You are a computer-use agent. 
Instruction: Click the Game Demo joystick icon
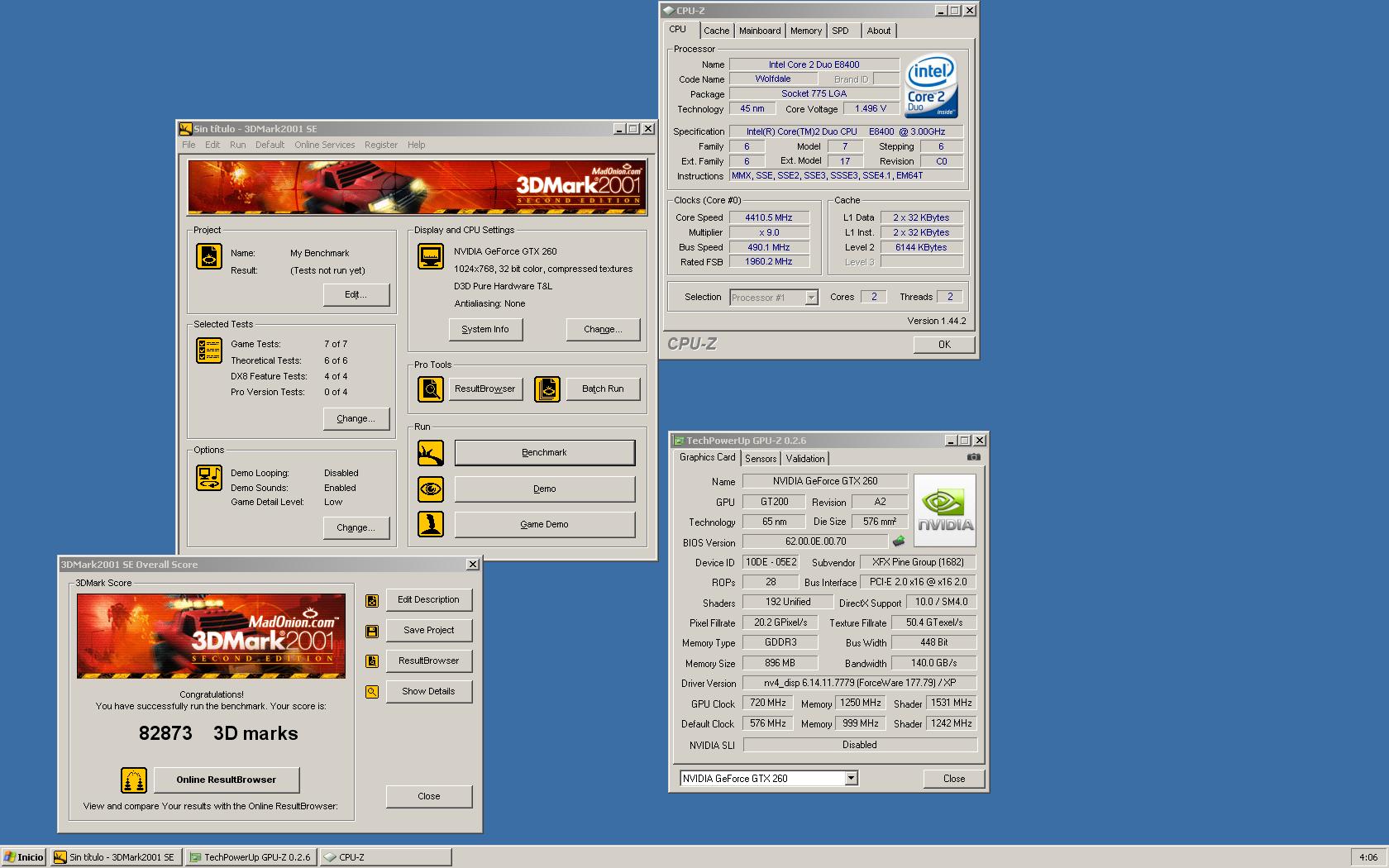coord(430,524)
